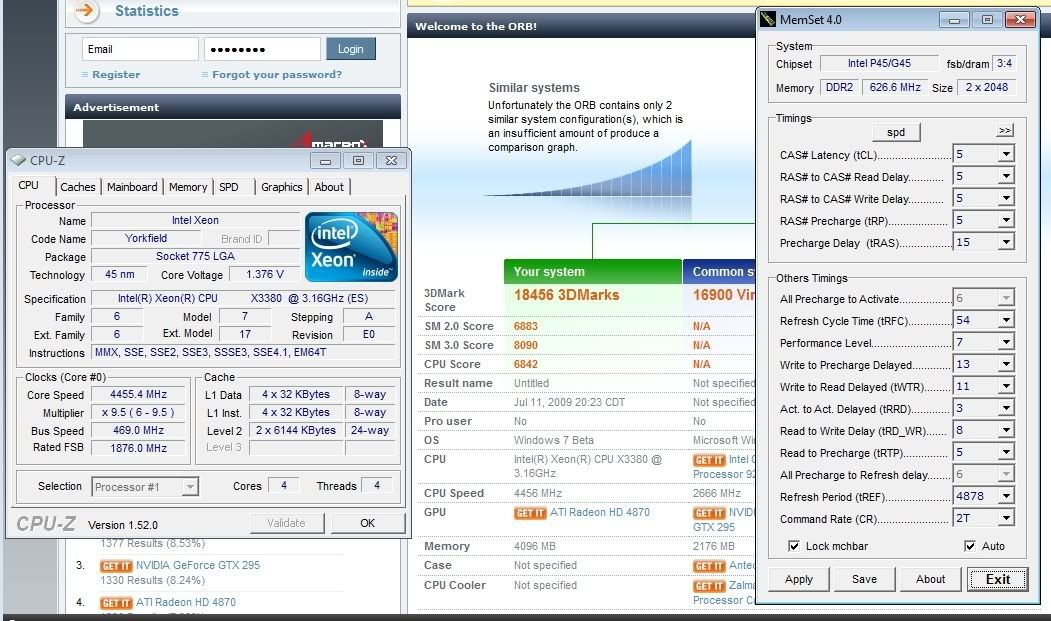
Task: Click the Core Speed 4455.4 MHz value
Action: point(139,394)
